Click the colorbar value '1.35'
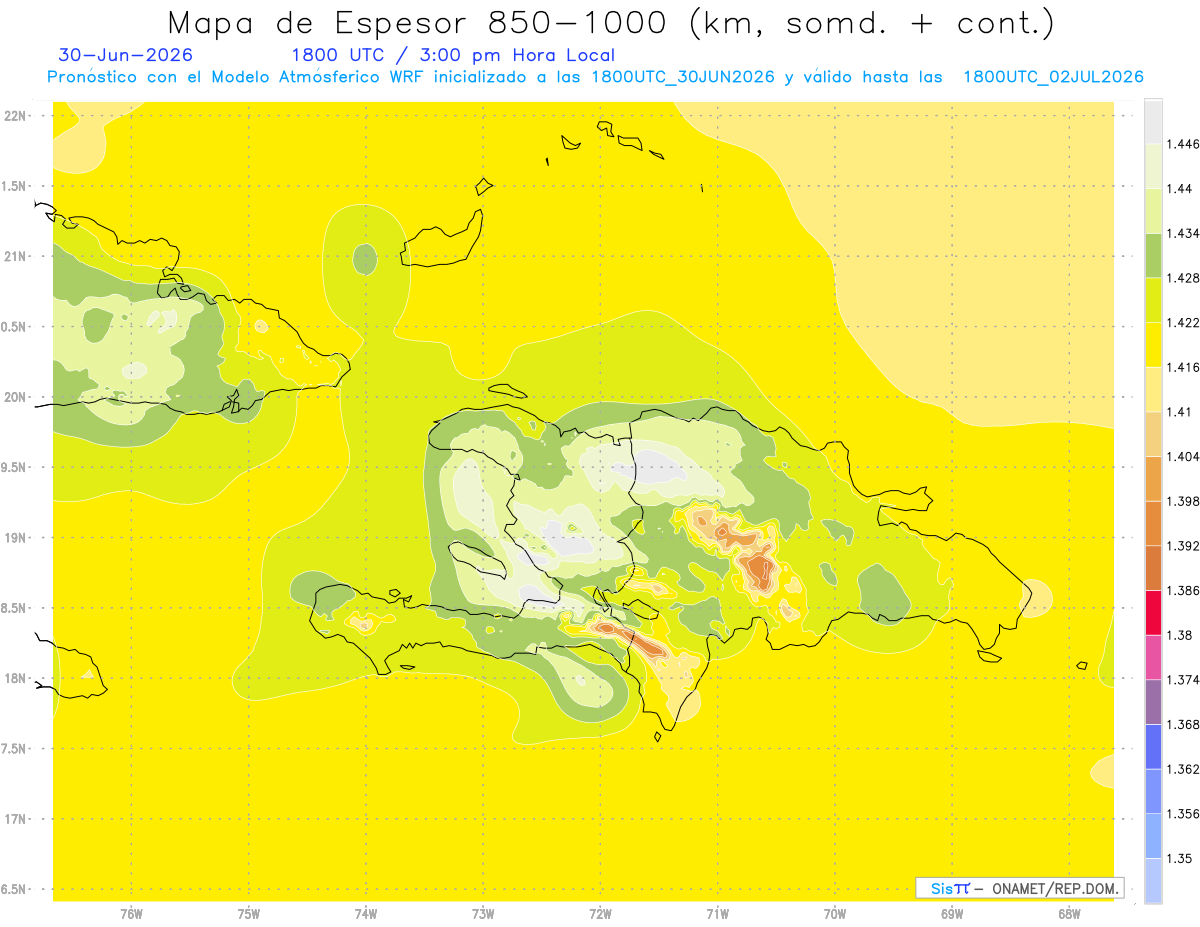The image size is (1200, 927). point(1181,859)
